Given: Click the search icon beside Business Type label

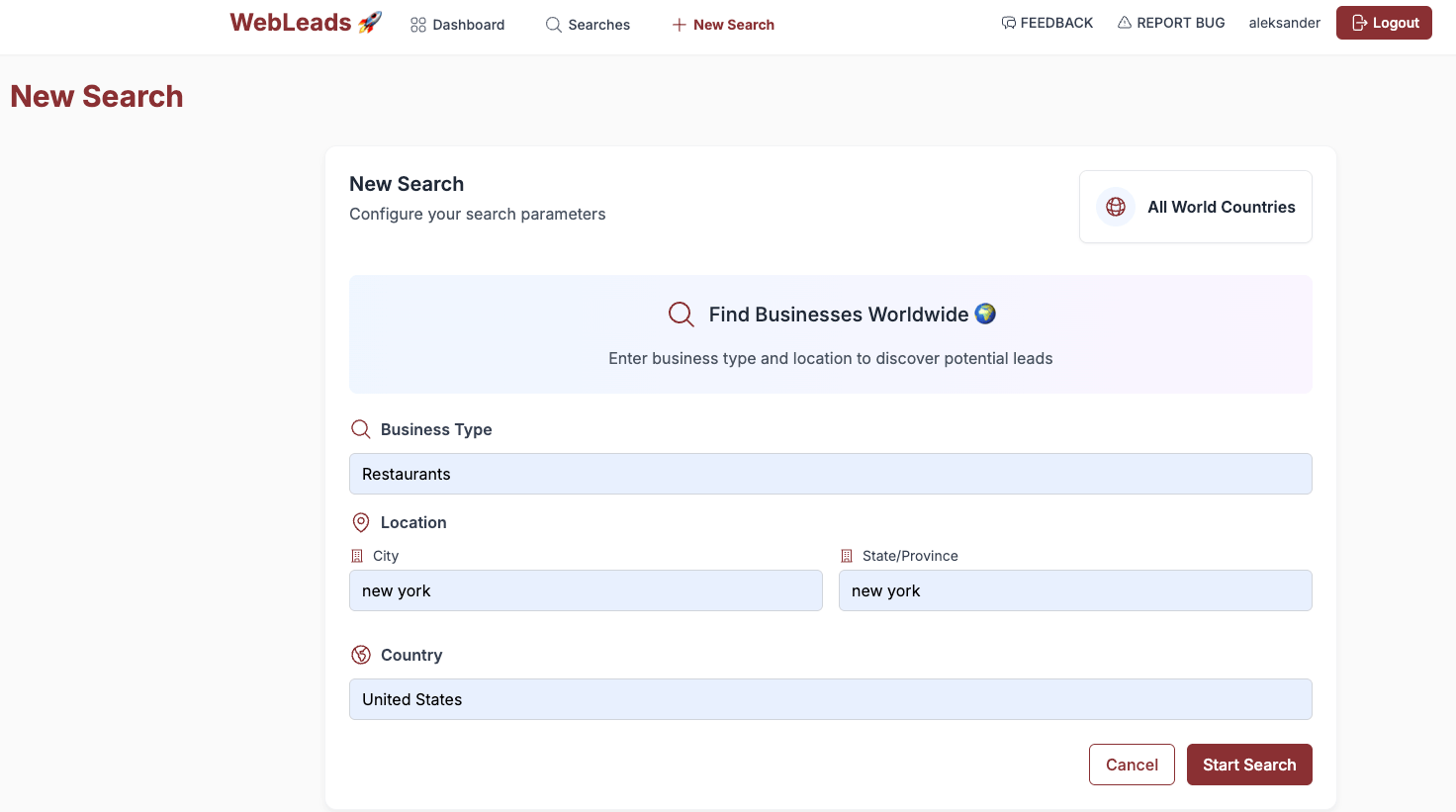Looking at the screenshot, I should [361, 429].
